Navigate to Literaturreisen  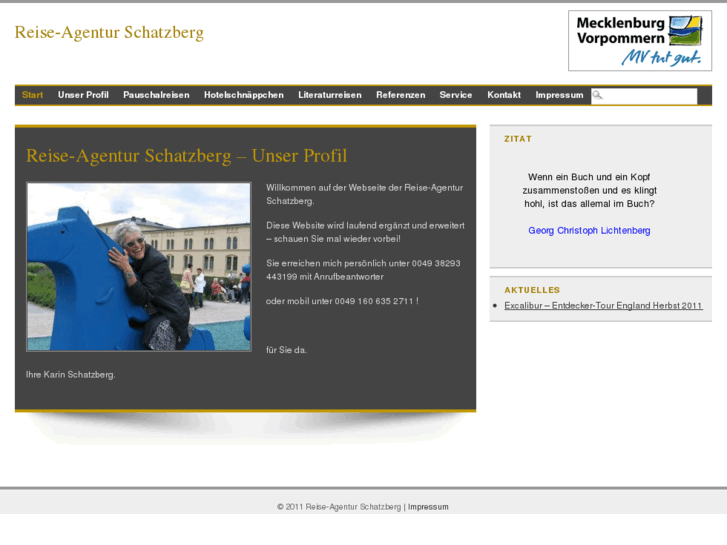[x=330, y=95]
